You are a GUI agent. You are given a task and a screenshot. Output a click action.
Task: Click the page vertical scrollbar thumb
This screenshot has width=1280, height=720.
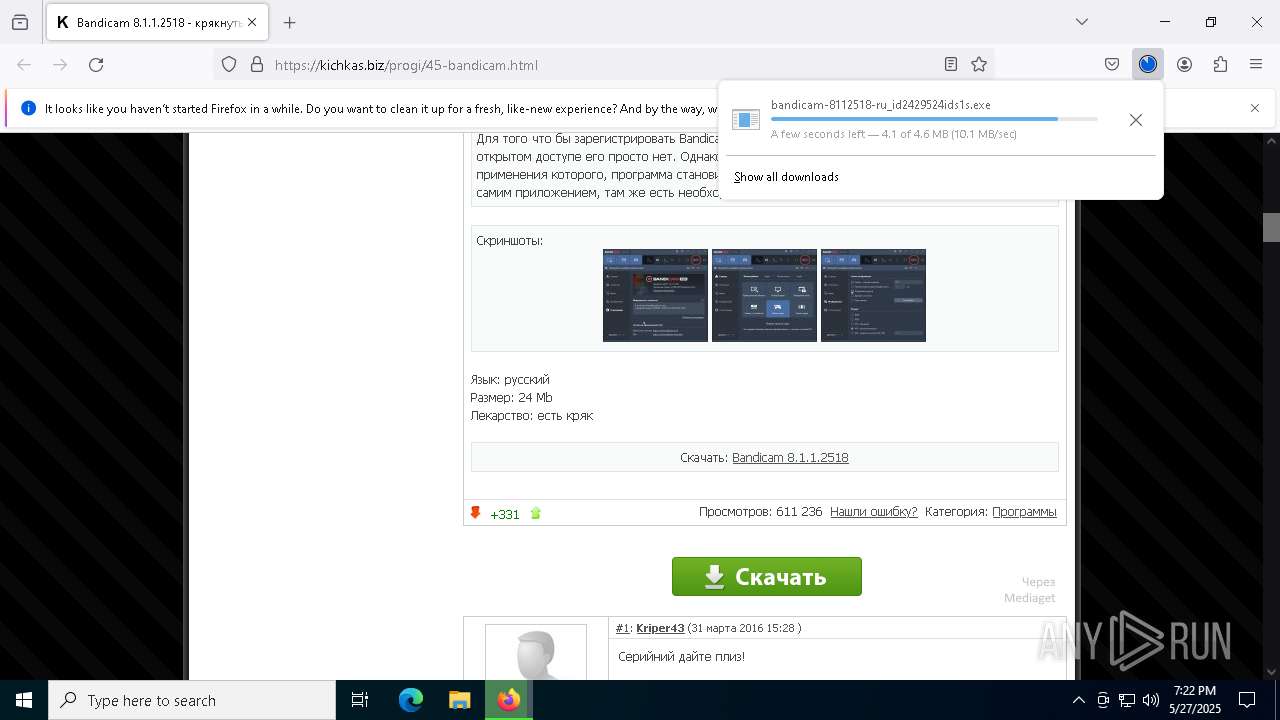(1271, 227)
